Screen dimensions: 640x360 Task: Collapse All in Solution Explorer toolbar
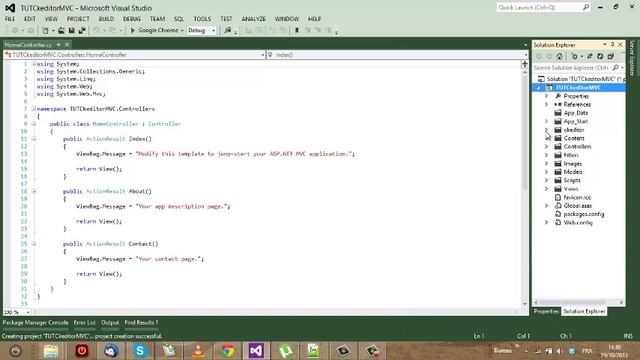[x=611, y=56]
